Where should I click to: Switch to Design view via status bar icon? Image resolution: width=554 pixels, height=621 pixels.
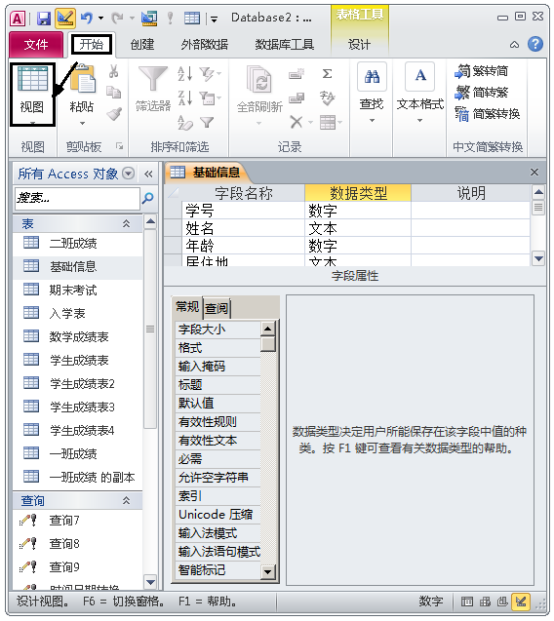521,602
